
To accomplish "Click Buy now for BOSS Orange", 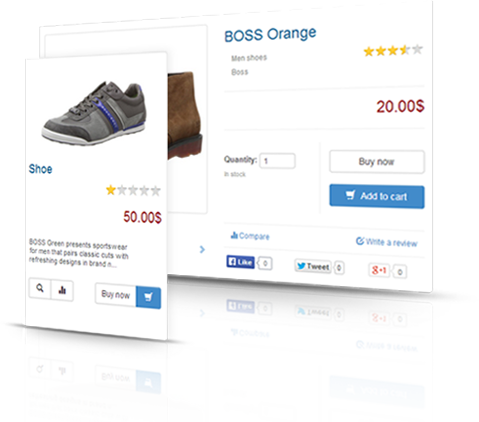I will (377, 162).
